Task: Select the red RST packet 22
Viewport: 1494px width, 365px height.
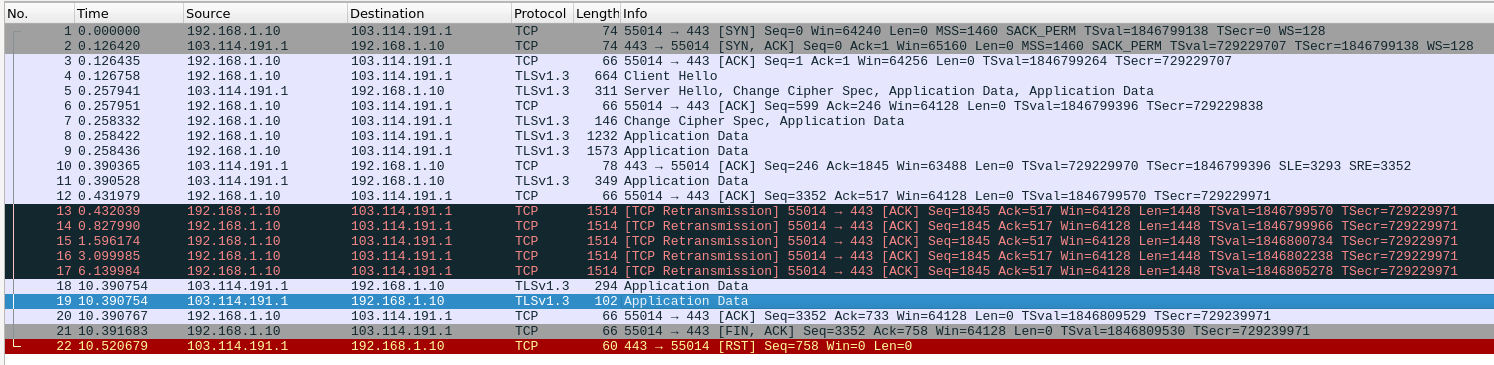Action: pyautogui.click(x=747, y=346)
